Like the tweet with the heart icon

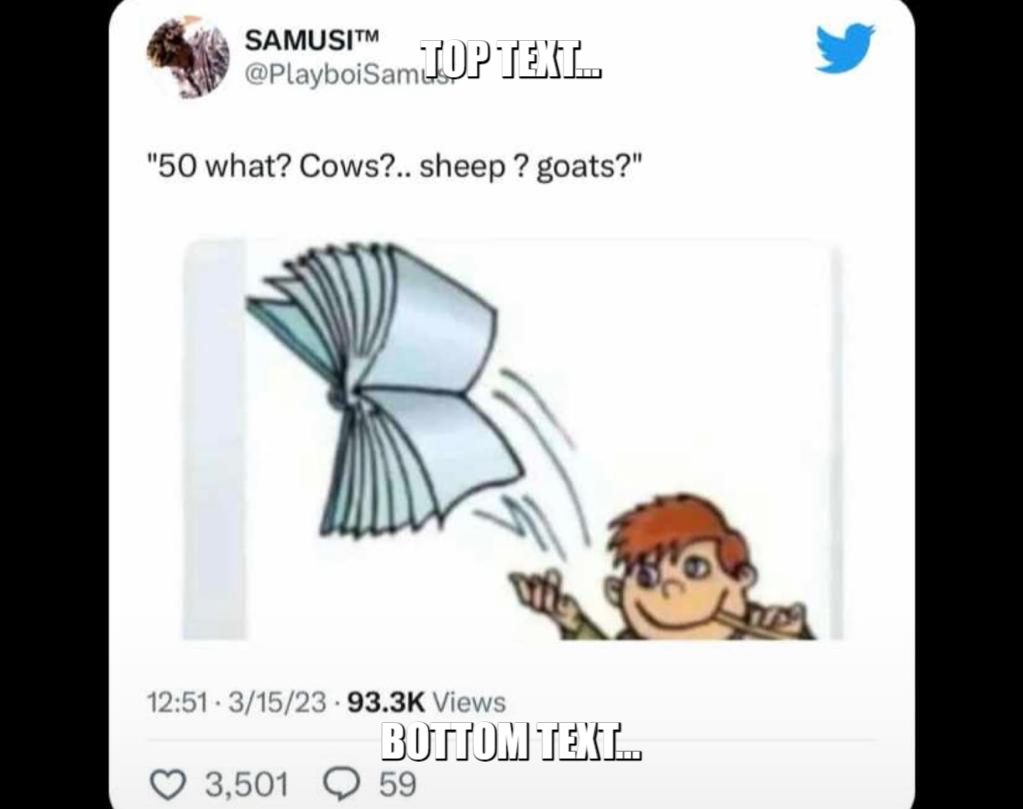(x=168, y=784)
